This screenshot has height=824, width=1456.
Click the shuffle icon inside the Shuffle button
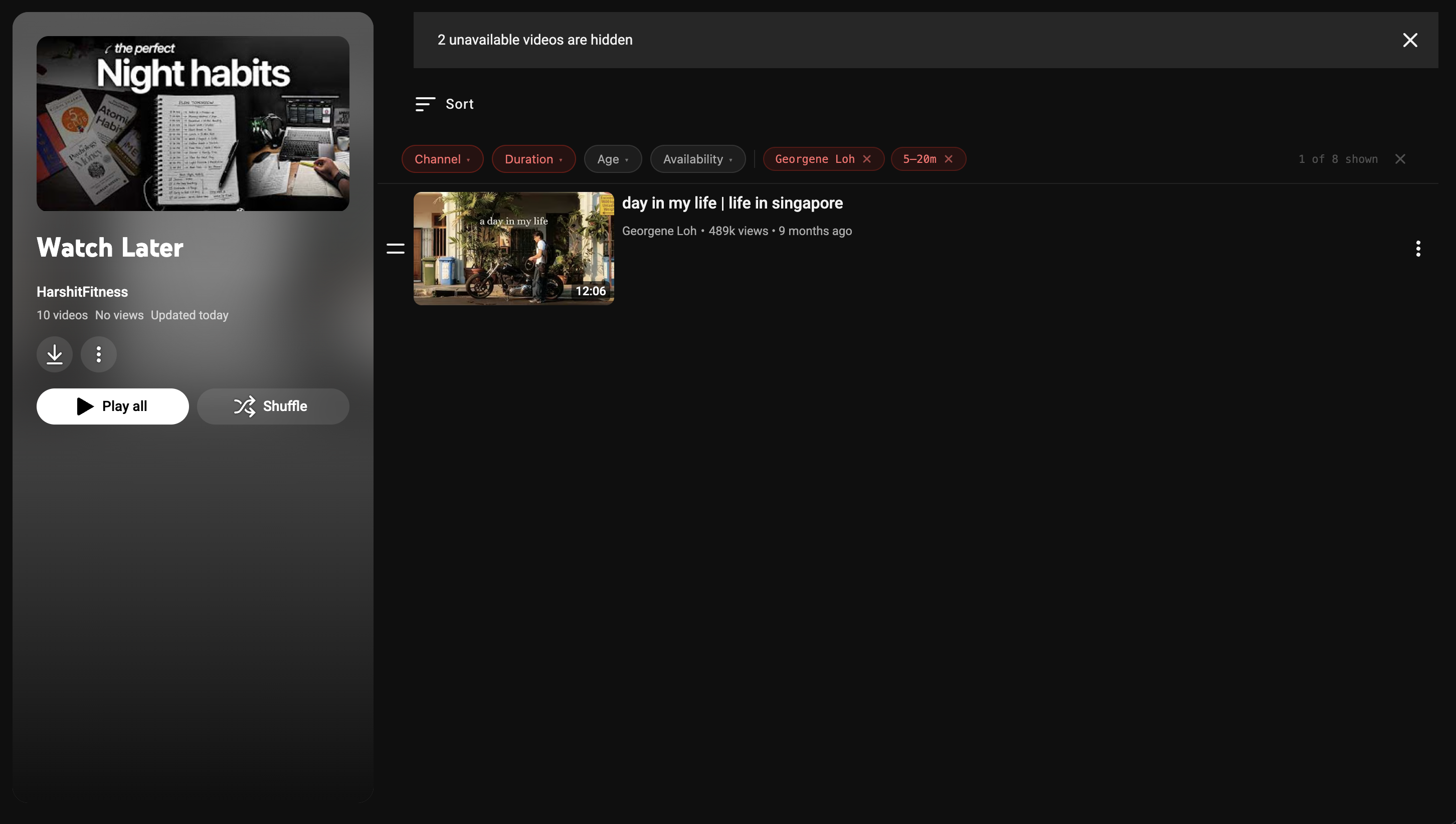(245, 406)
